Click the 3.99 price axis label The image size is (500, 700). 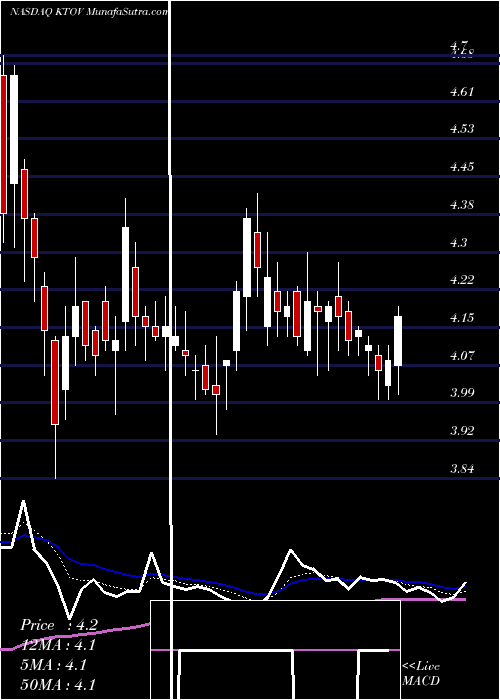click(462, 393)
